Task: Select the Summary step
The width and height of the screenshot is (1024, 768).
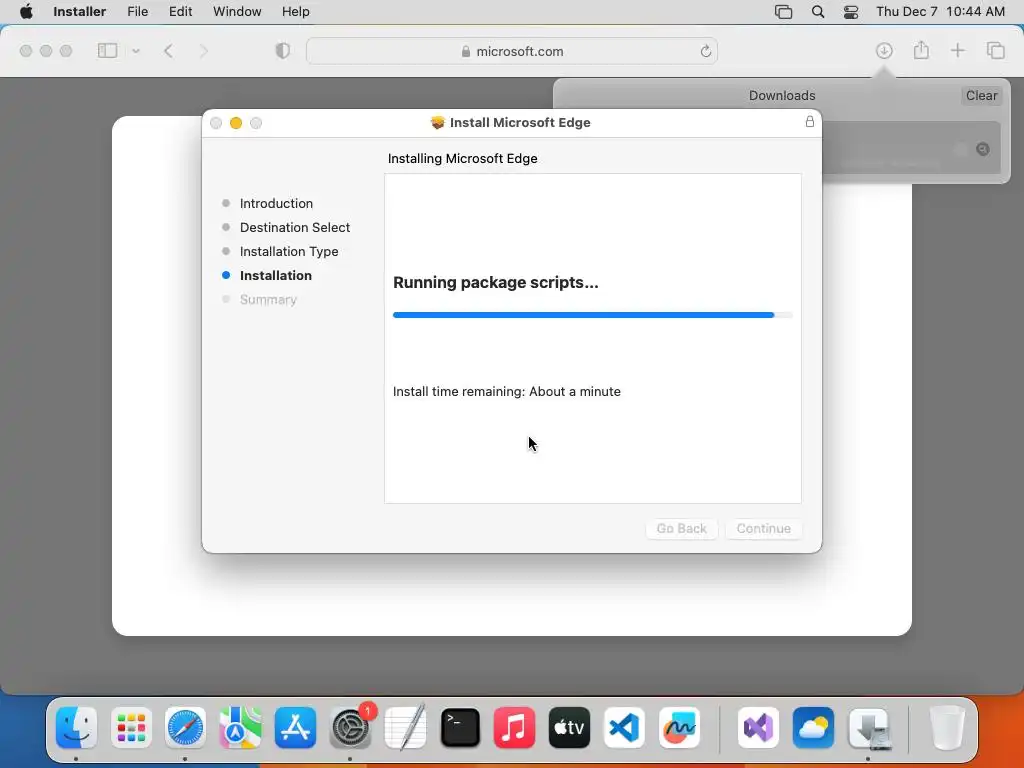Action: [x=268, y=300]
